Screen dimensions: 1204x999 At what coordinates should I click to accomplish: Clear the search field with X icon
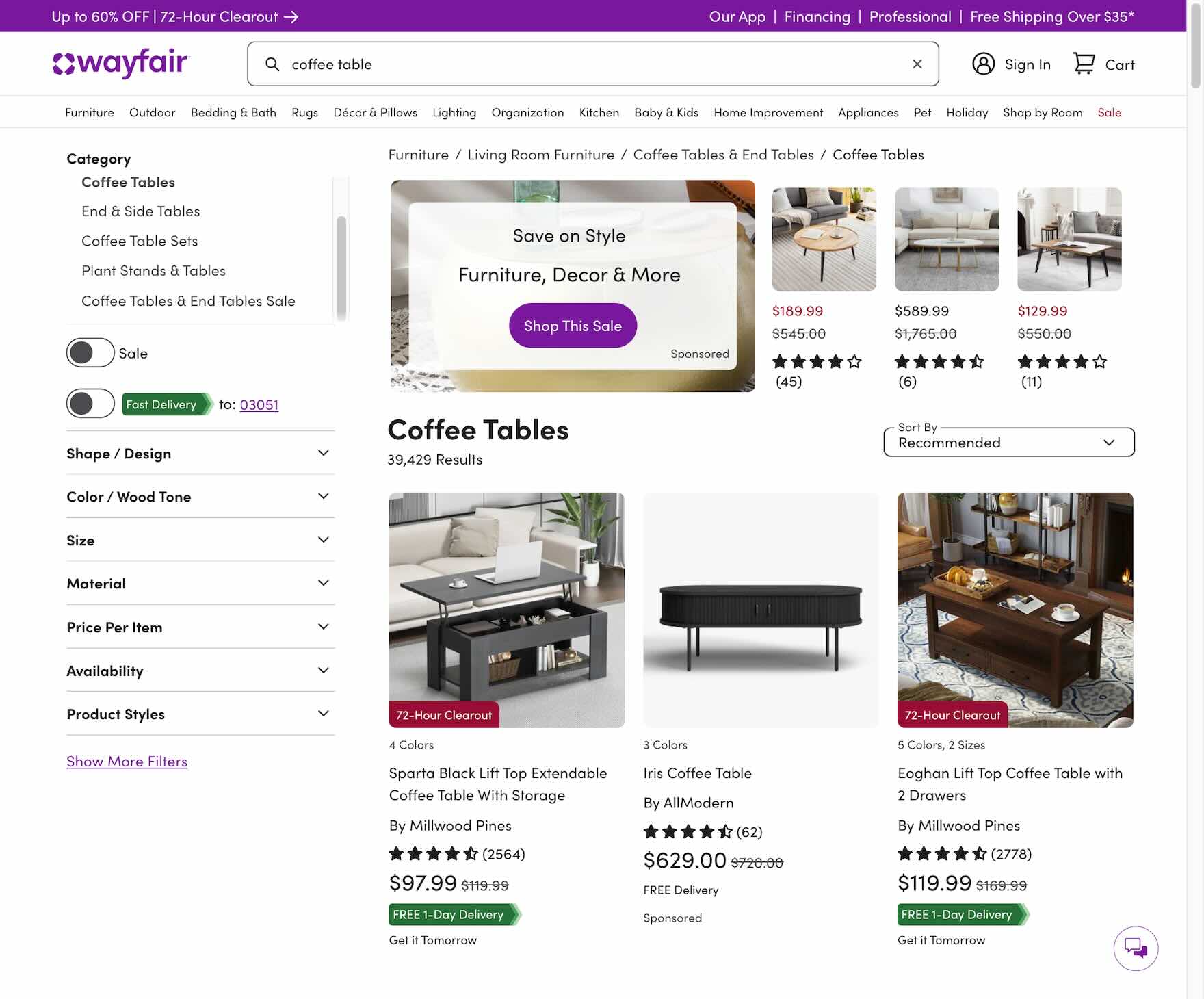point(917,64)
